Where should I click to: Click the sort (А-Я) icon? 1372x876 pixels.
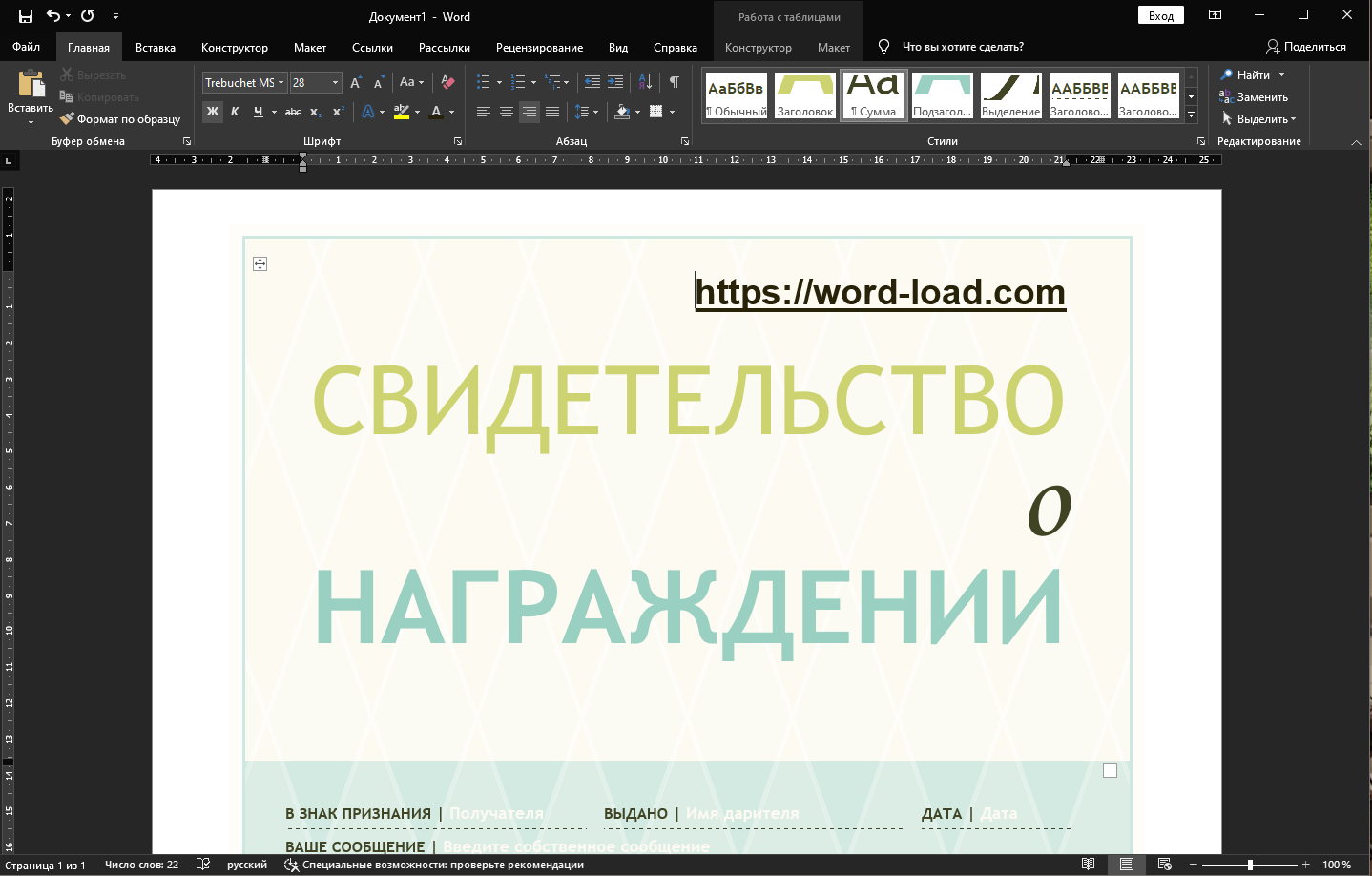point(645,83)
